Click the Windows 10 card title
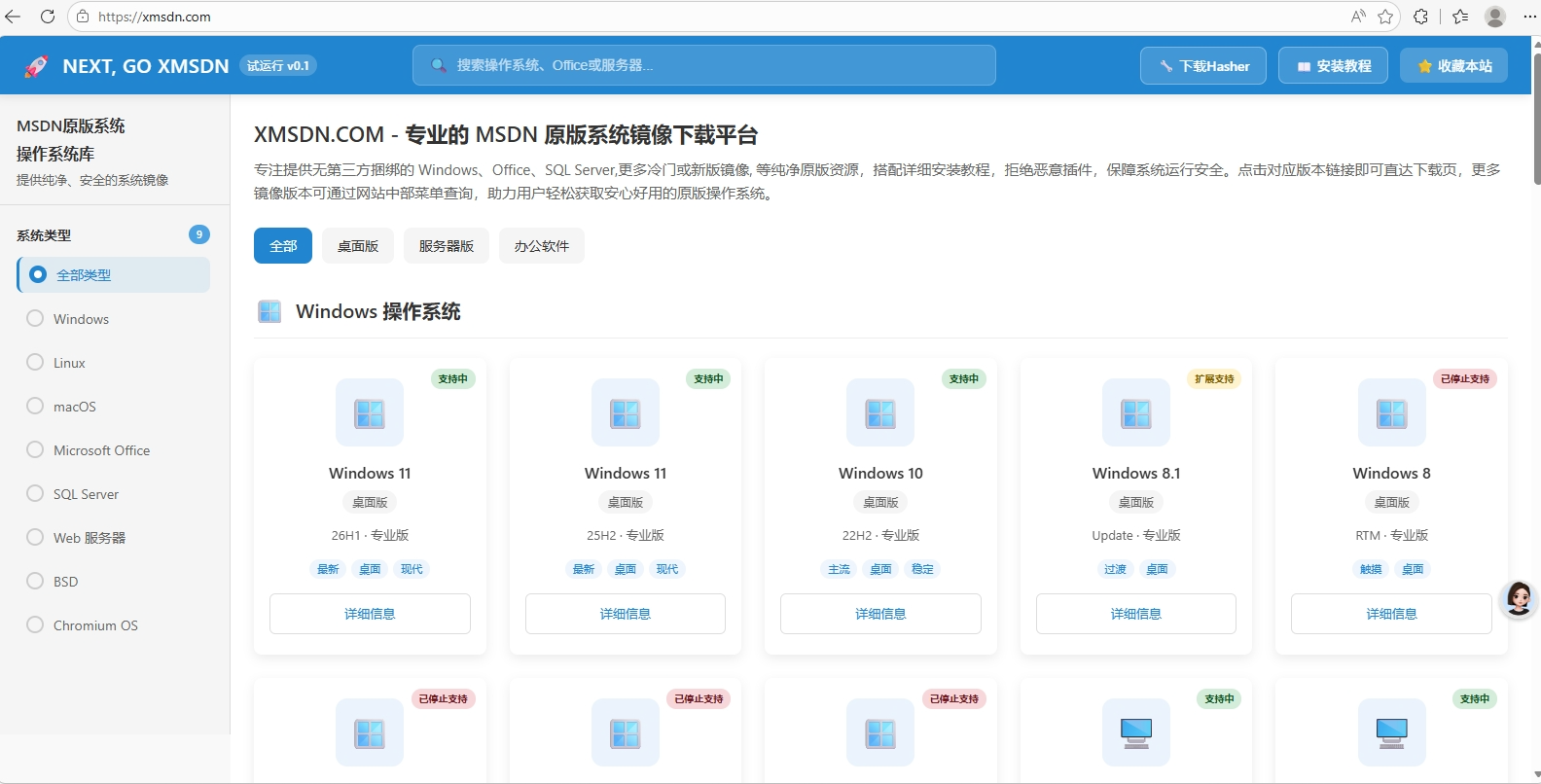Image resolution: width=1541 pixels, height=784 pixels. pyautogui.click(x=880, y=473)
